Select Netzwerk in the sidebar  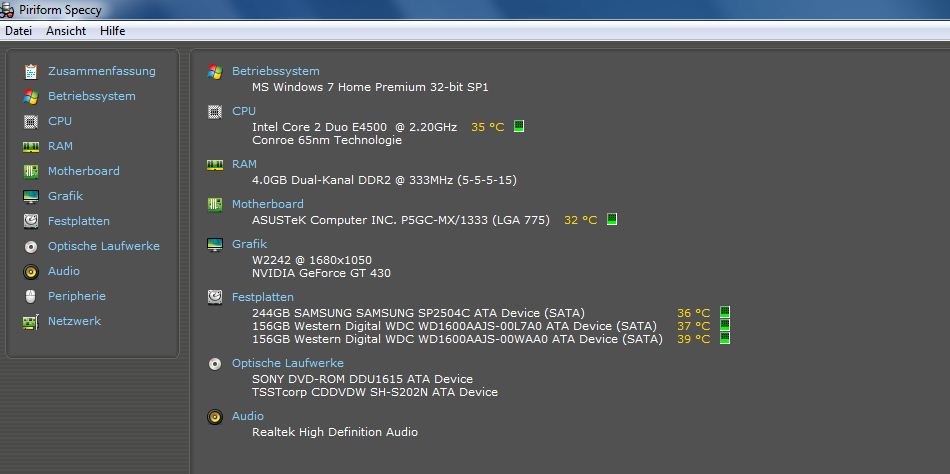[75, 322]
